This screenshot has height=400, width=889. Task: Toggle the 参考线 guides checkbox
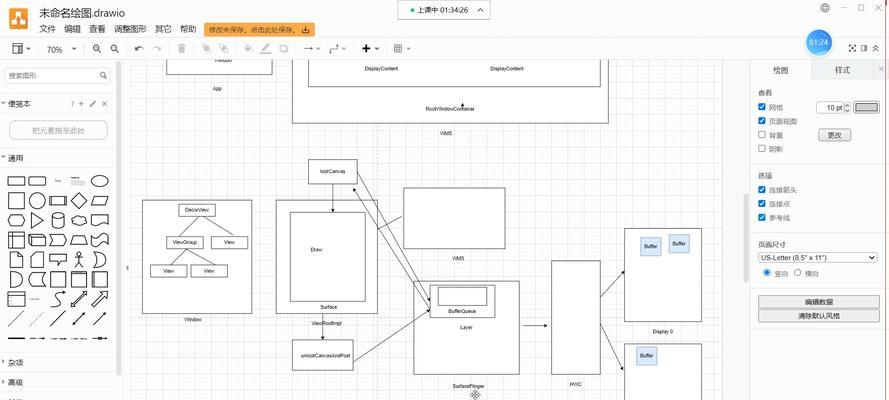[x=762, y=218]
